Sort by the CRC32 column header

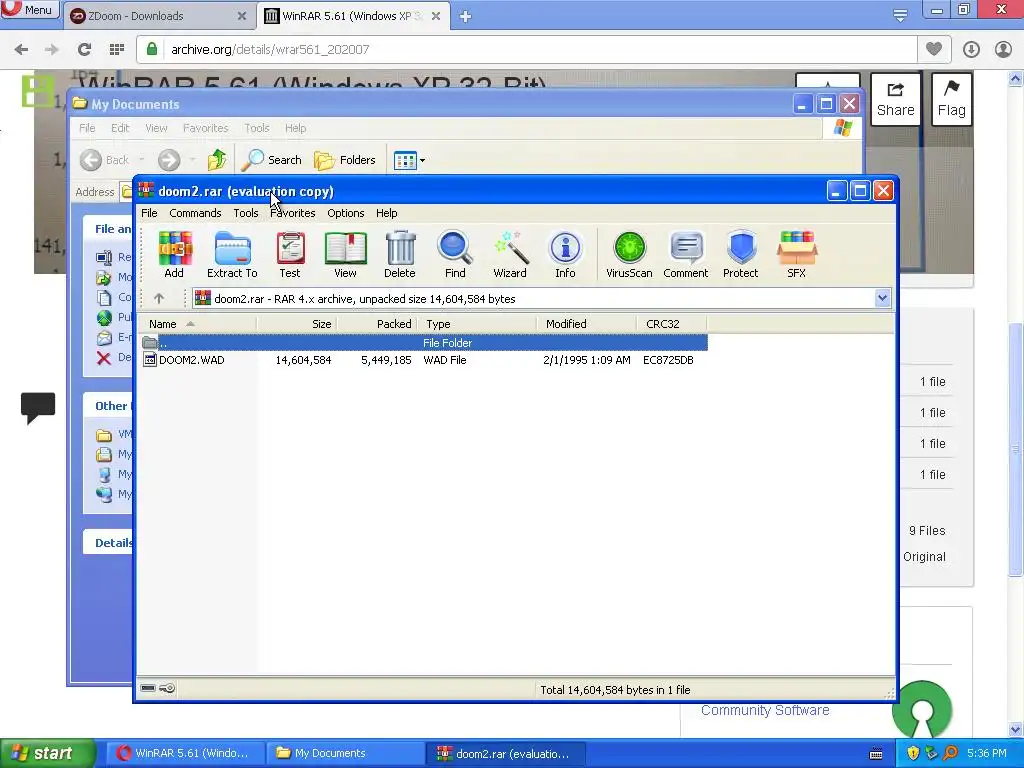tap(671, 324)
